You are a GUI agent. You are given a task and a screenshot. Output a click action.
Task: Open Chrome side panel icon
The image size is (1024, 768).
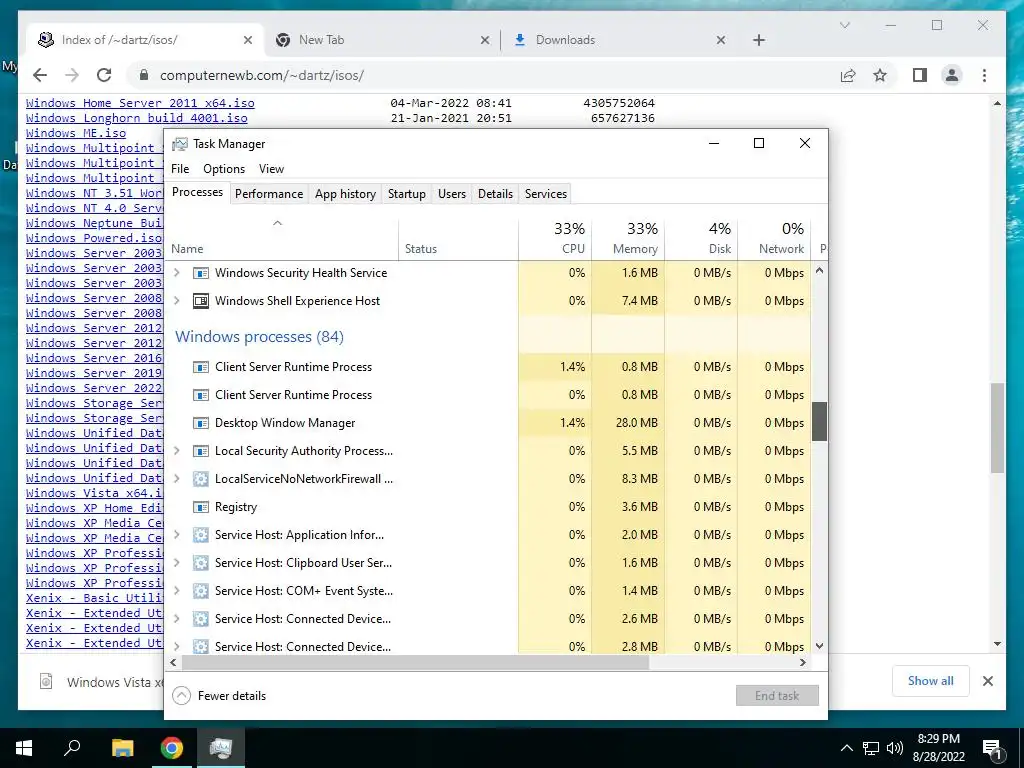[x=920, y=75]
